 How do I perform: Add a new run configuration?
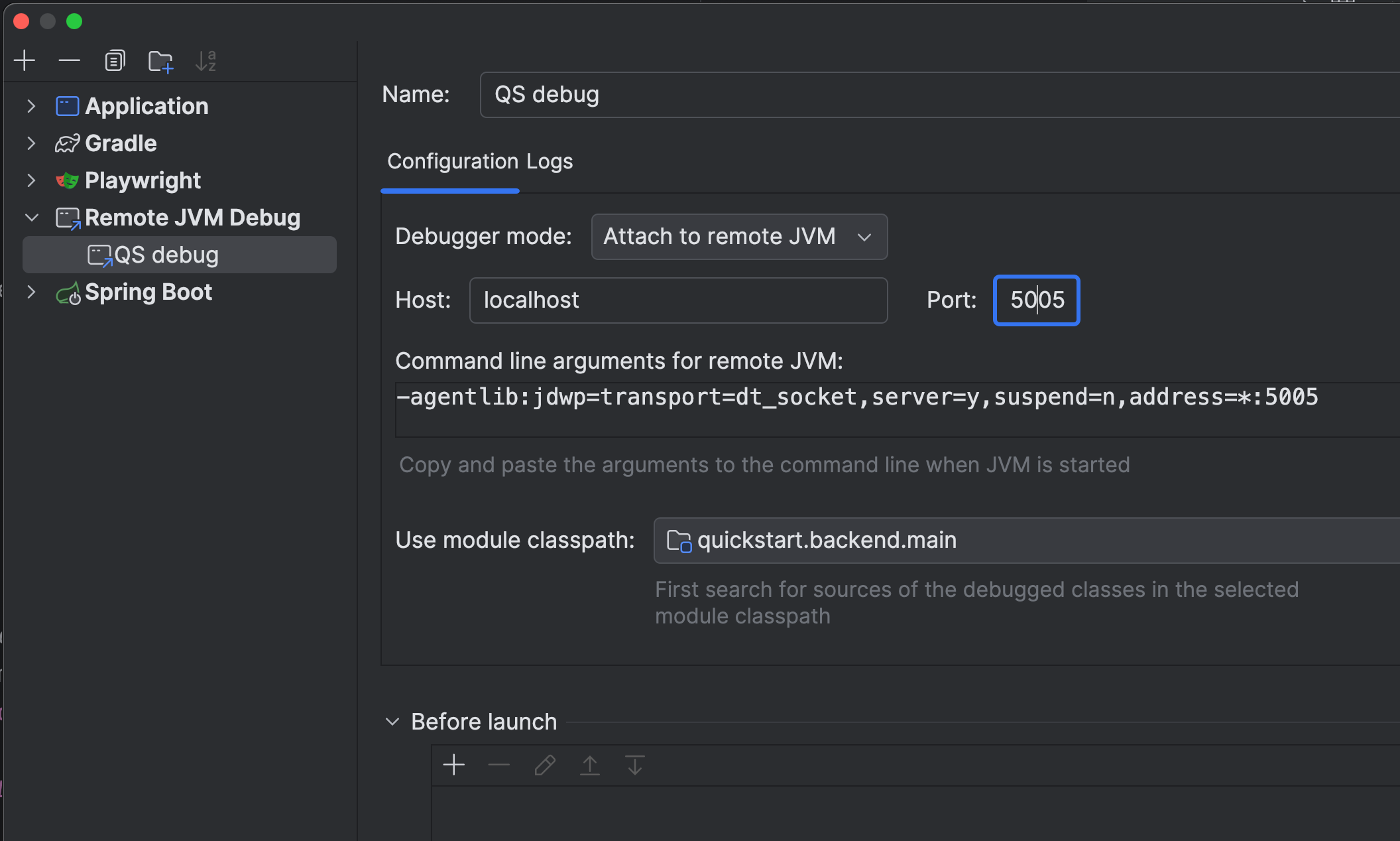click(25, 60)
